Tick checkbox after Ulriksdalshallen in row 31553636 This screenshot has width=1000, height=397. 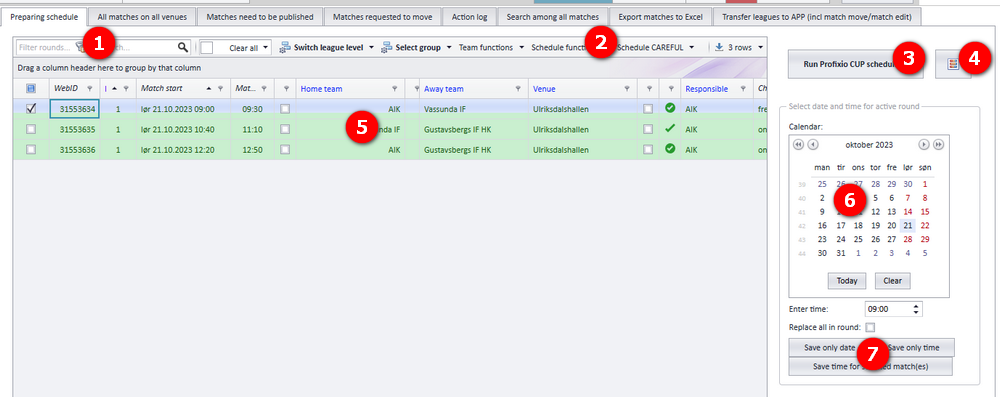[x=648, y=150]
